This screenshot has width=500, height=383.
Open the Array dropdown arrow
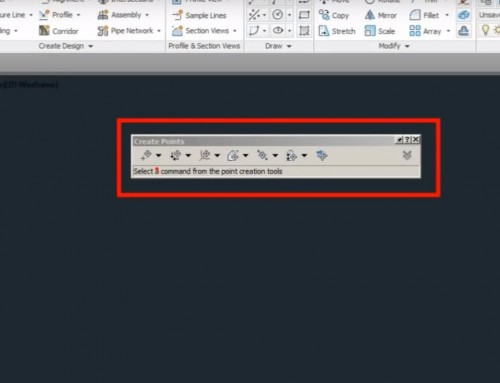(448, 31)
